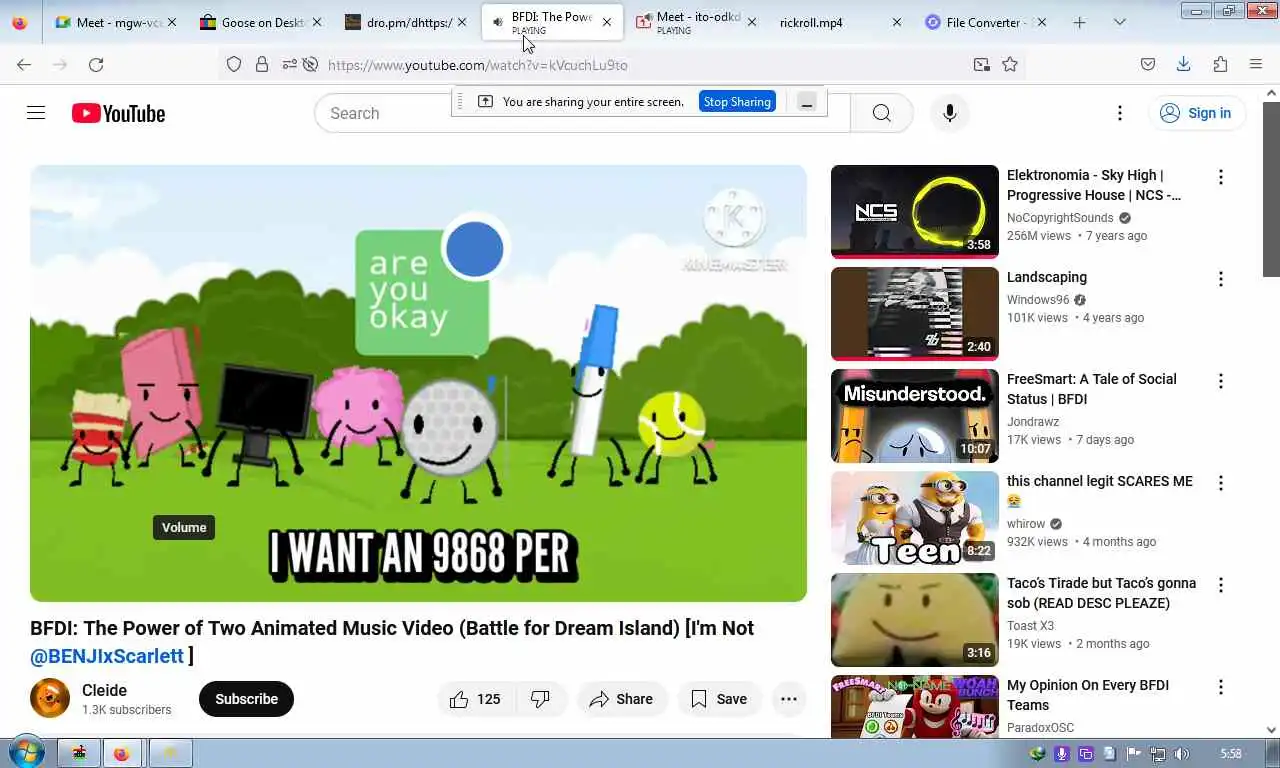Click the taskbar clock showing 5:58
1280x768 pixels.
pyautogui.click(x=1231, y=753)
